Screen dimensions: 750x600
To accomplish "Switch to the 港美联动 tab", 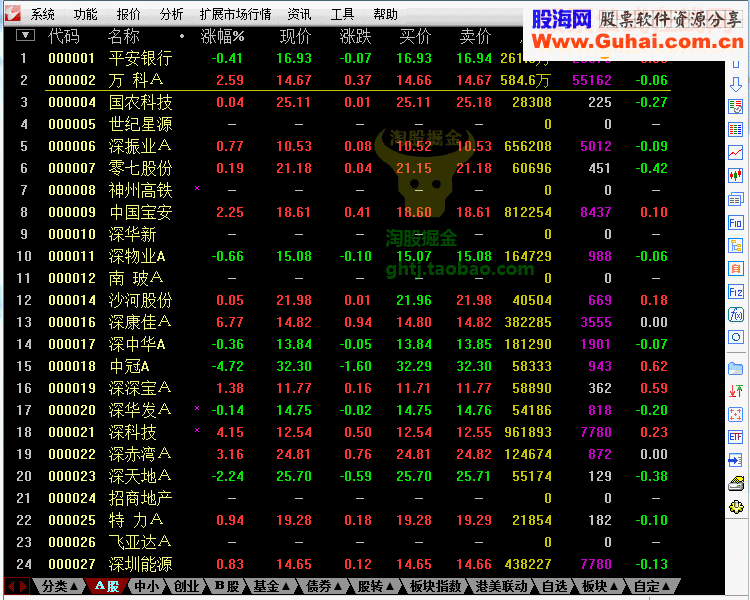I will (501, 586).
